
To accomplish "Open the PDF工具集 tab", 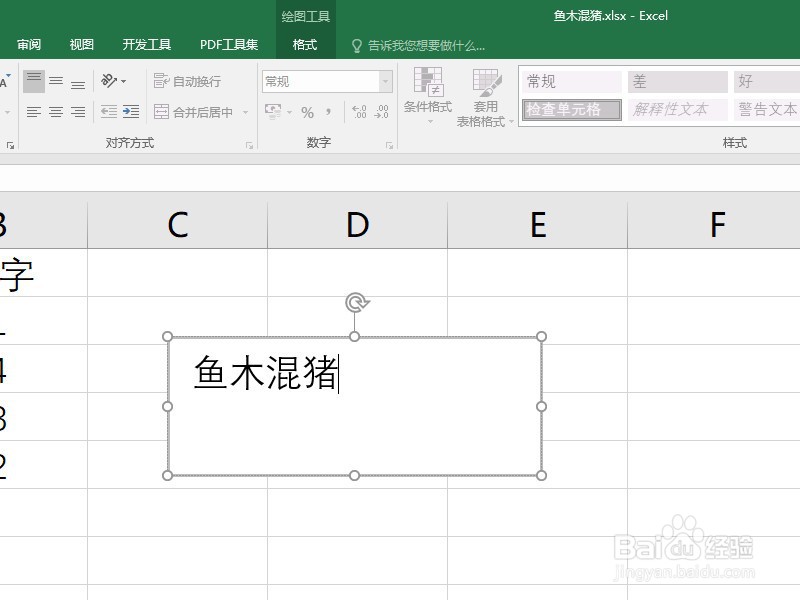I will 229,45.
